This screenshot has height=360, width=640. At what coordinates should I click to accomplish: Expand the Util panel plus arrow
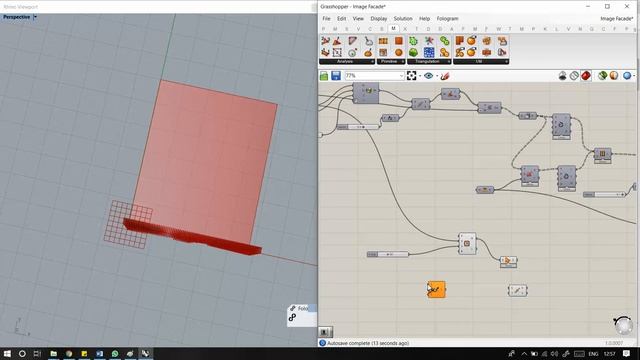coord(506,62)
